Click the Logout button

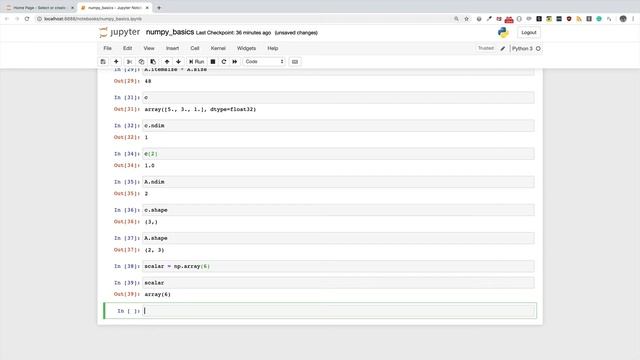point(529,33)
